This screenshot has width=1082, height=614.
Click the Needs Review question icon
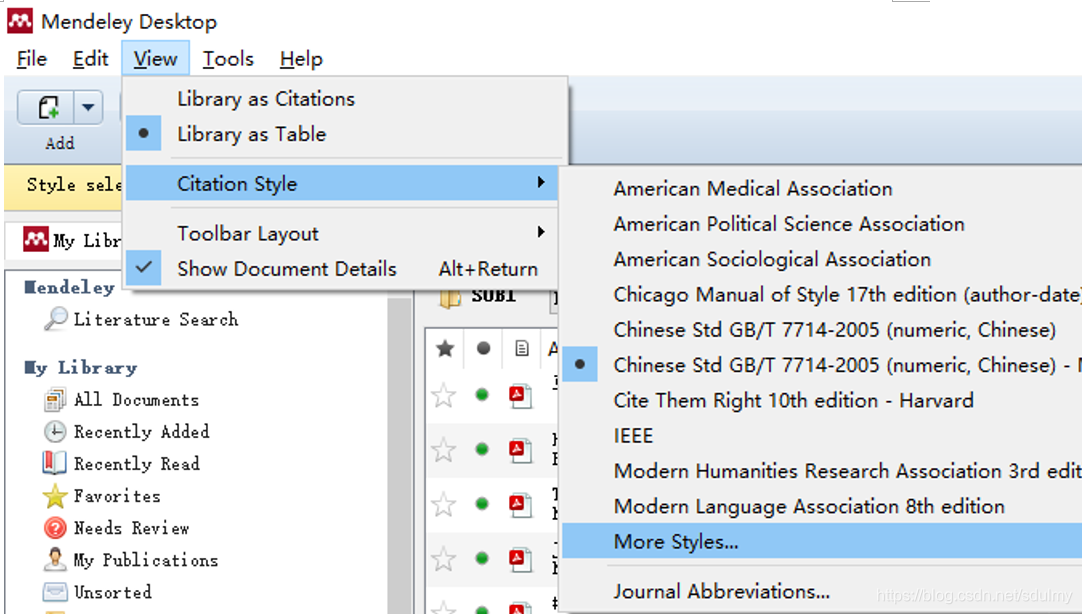coord(55,528)
